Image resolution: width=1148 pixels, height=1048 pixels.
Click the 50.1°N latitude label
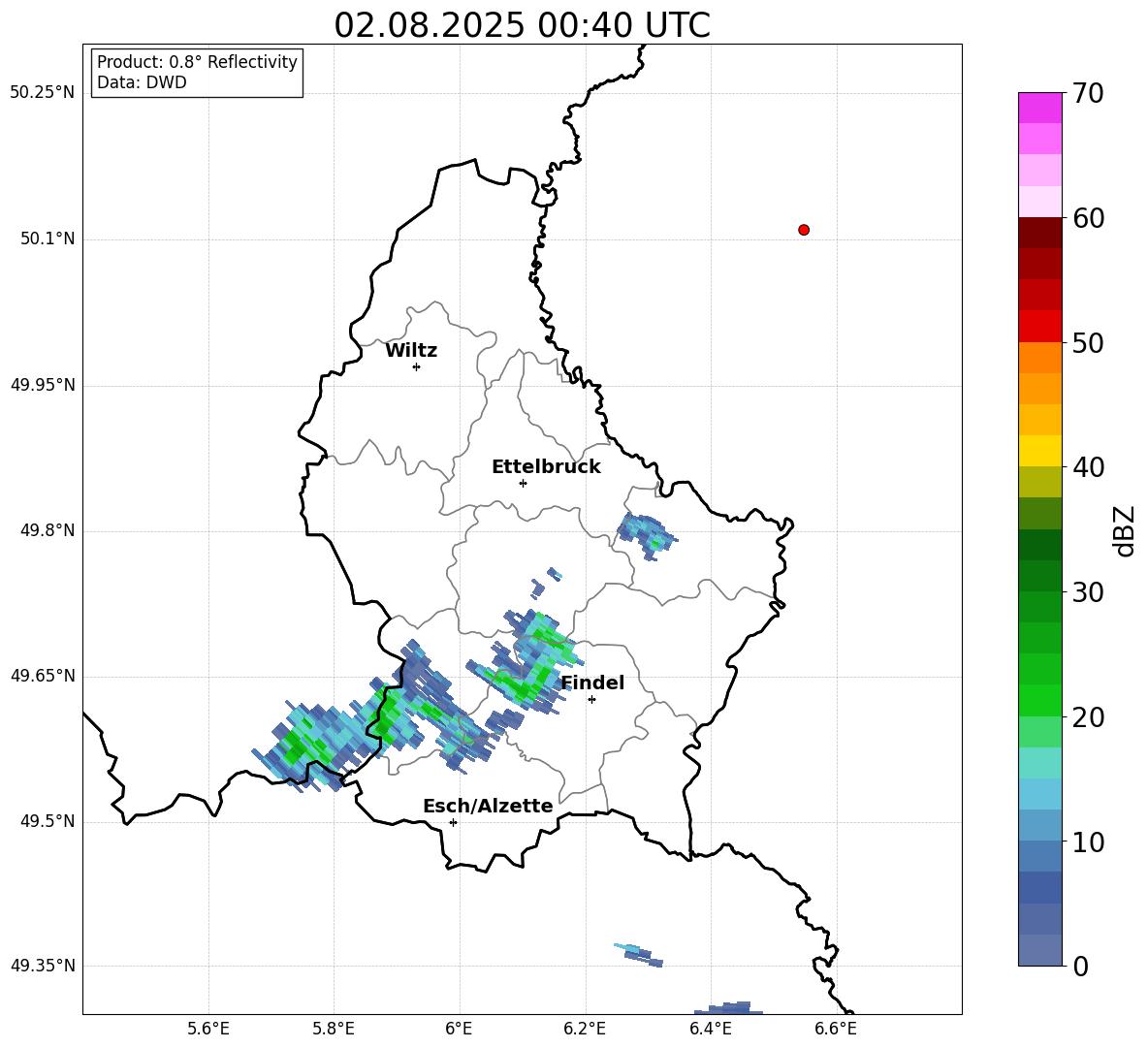coord(48,238)
